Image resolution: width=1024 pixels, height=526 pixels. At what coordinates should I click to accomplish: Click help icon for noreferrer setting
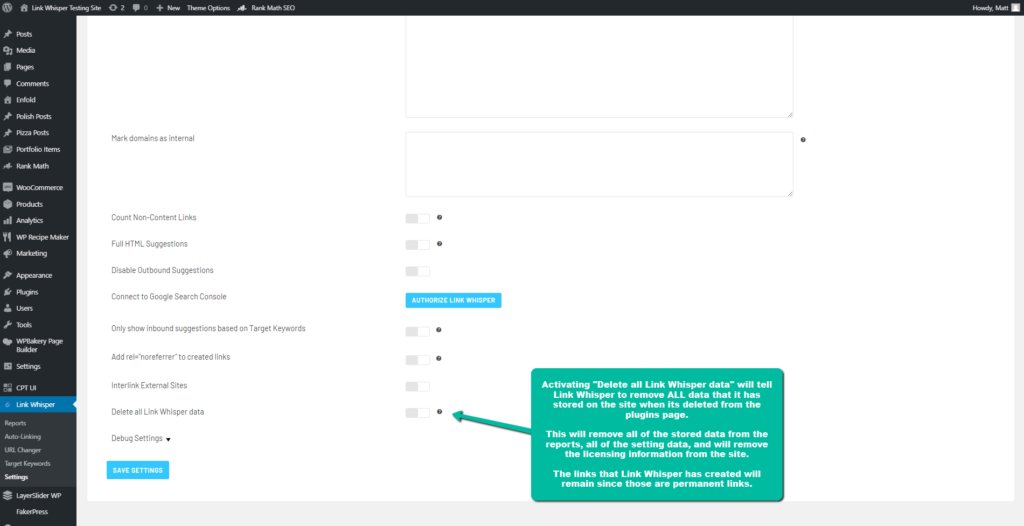point(439,358)
